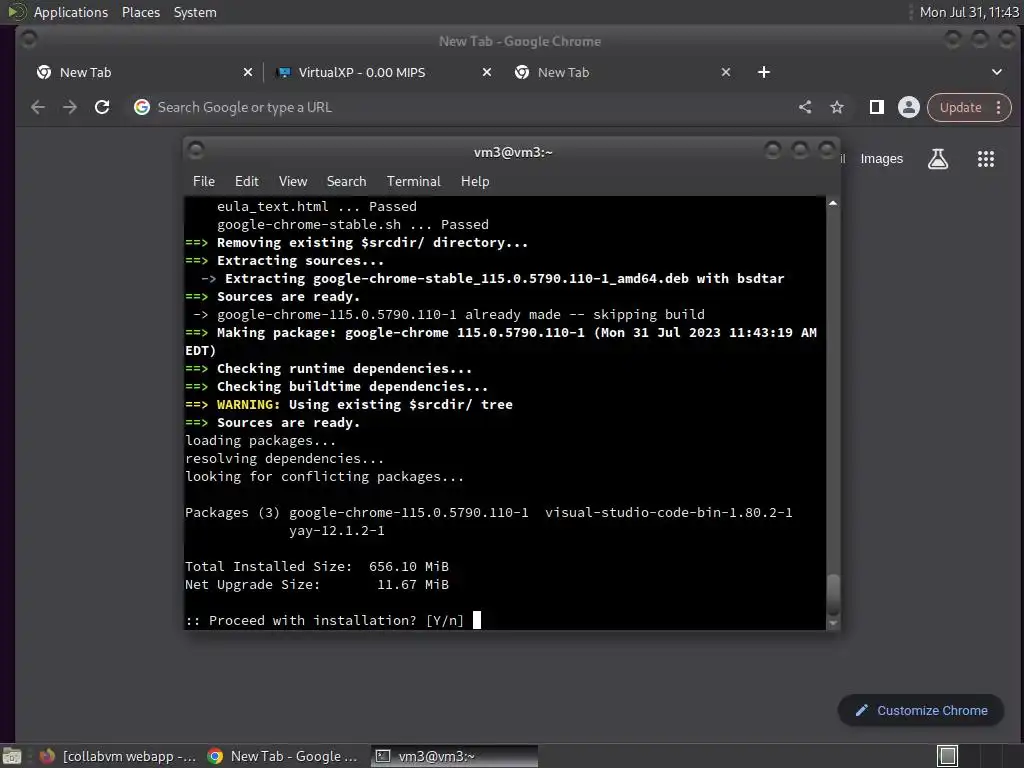Click the 'Net Upgrade Size: 11.67 MiB' line
This screenshot has height=768, width=1024.
317,584
